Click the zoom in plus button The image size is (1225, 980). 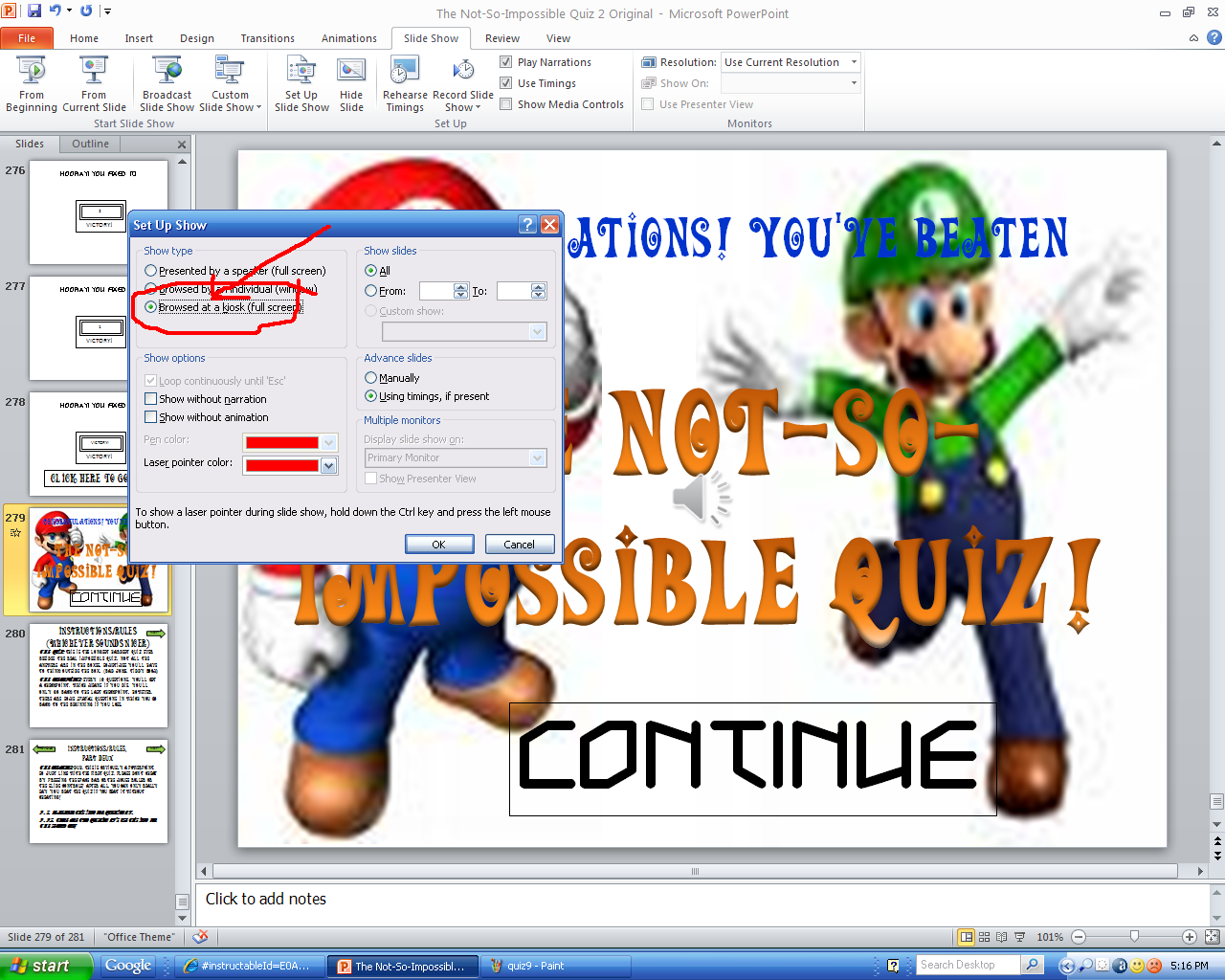point(1190,937)
